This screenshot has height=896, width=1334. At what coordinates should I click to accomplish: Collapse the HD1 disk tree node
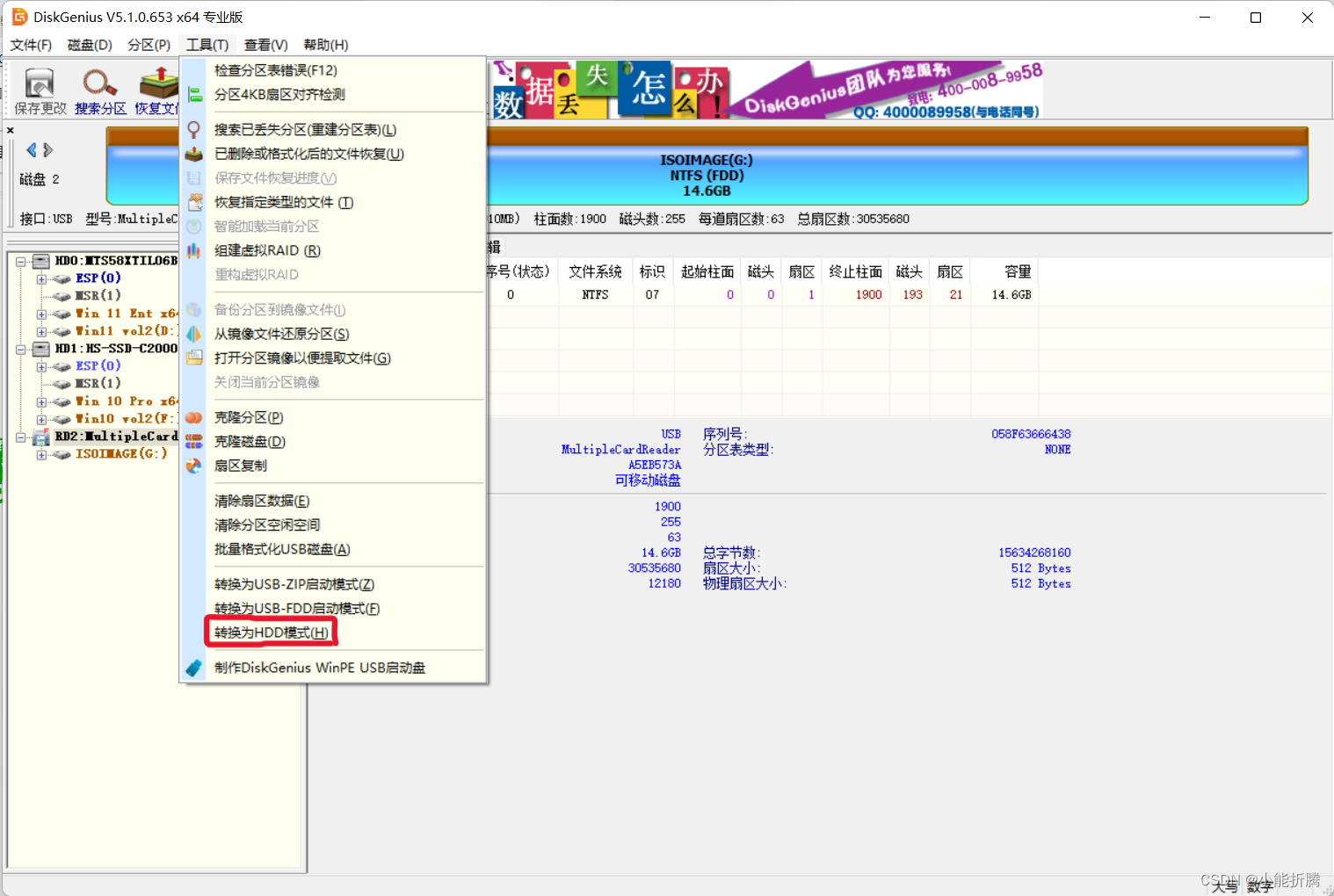[x=20, y=349]
